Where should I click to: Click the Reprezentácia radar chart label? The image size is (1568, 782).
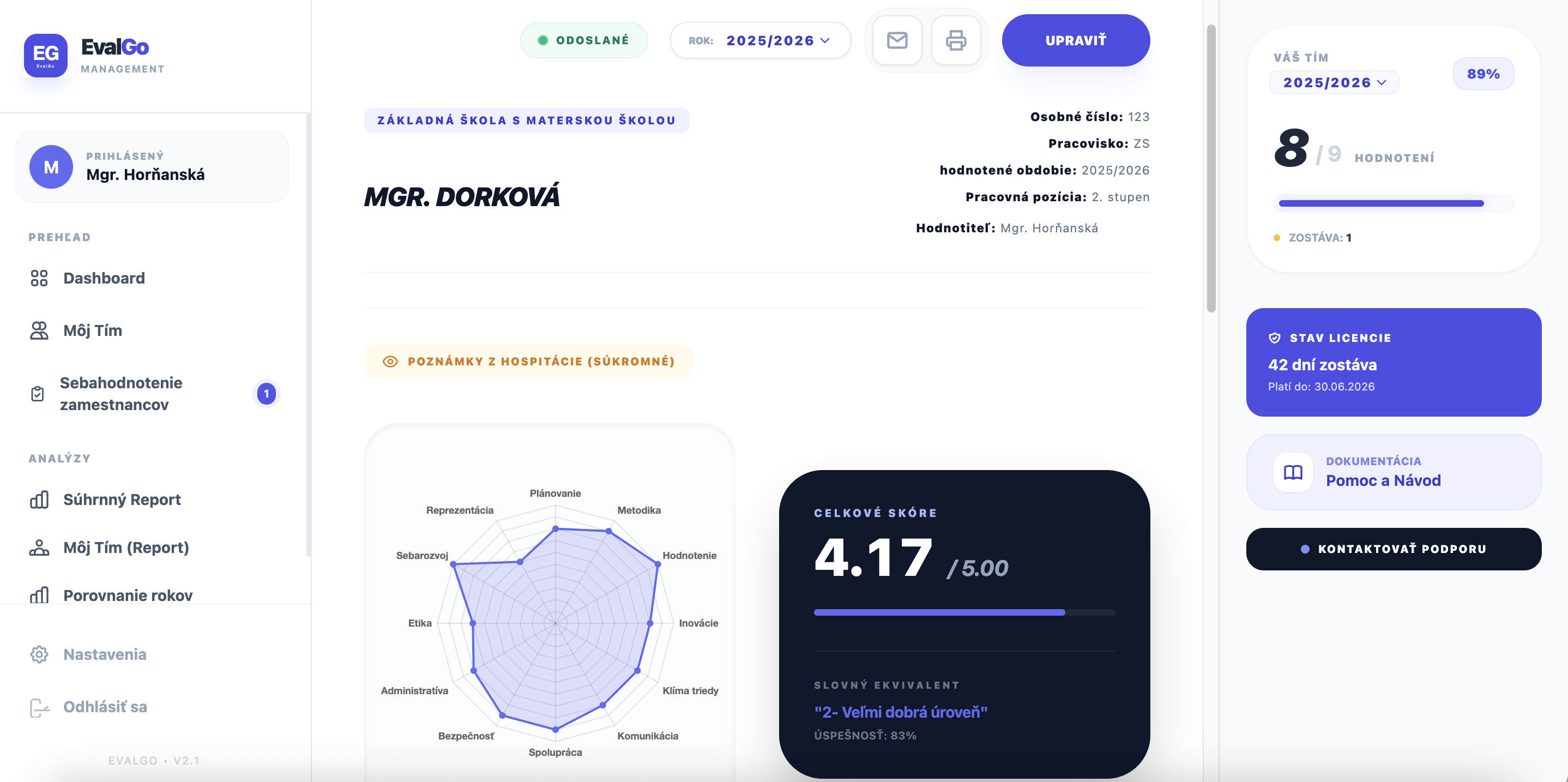460,510
